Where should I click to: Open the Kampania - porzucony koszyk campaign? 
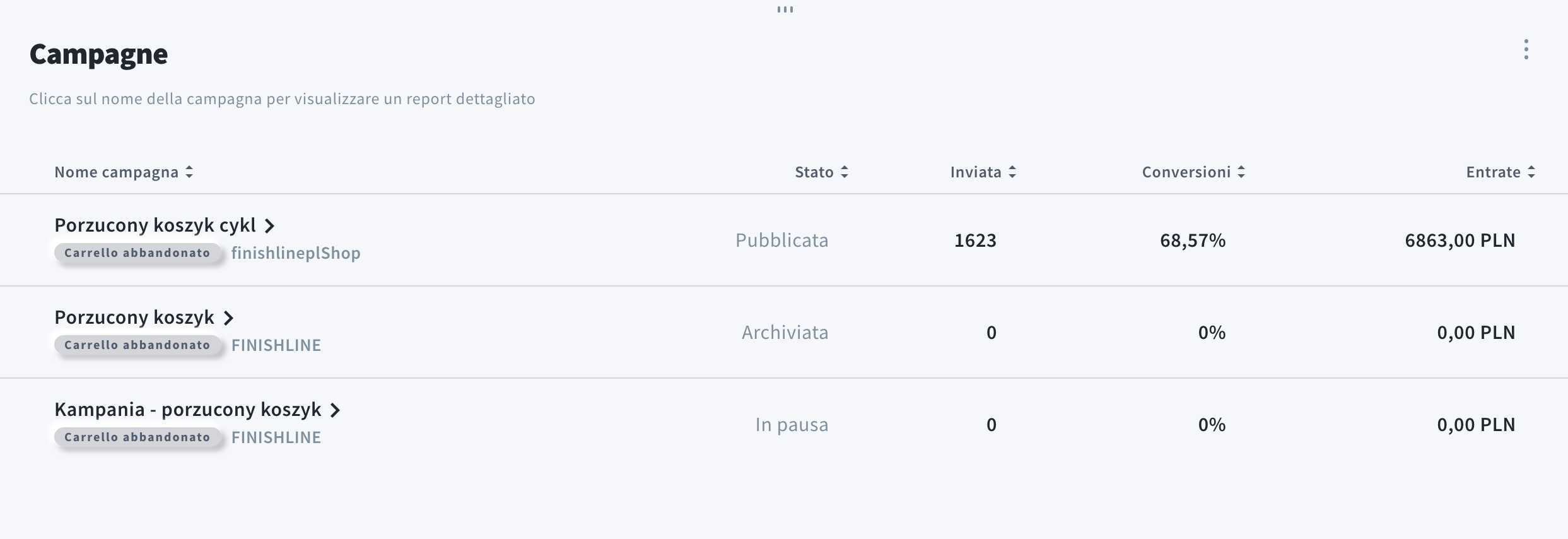[x=188, y=410]
